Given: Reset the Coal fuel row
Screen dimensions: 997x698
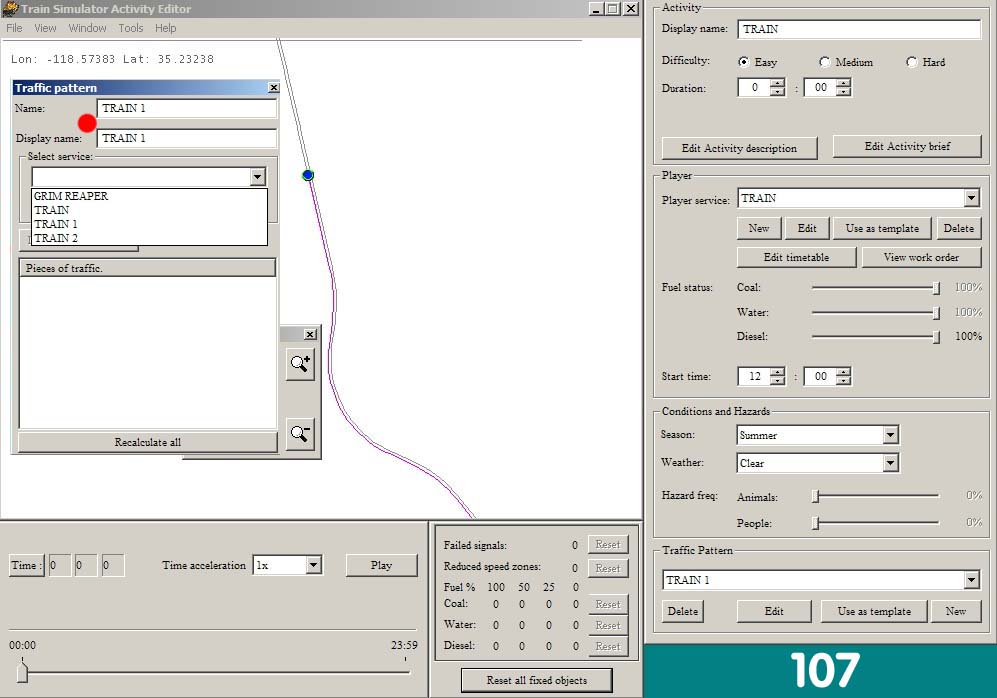Looking at the screenshot, I should pyautogui.click(x=608, y=605).
